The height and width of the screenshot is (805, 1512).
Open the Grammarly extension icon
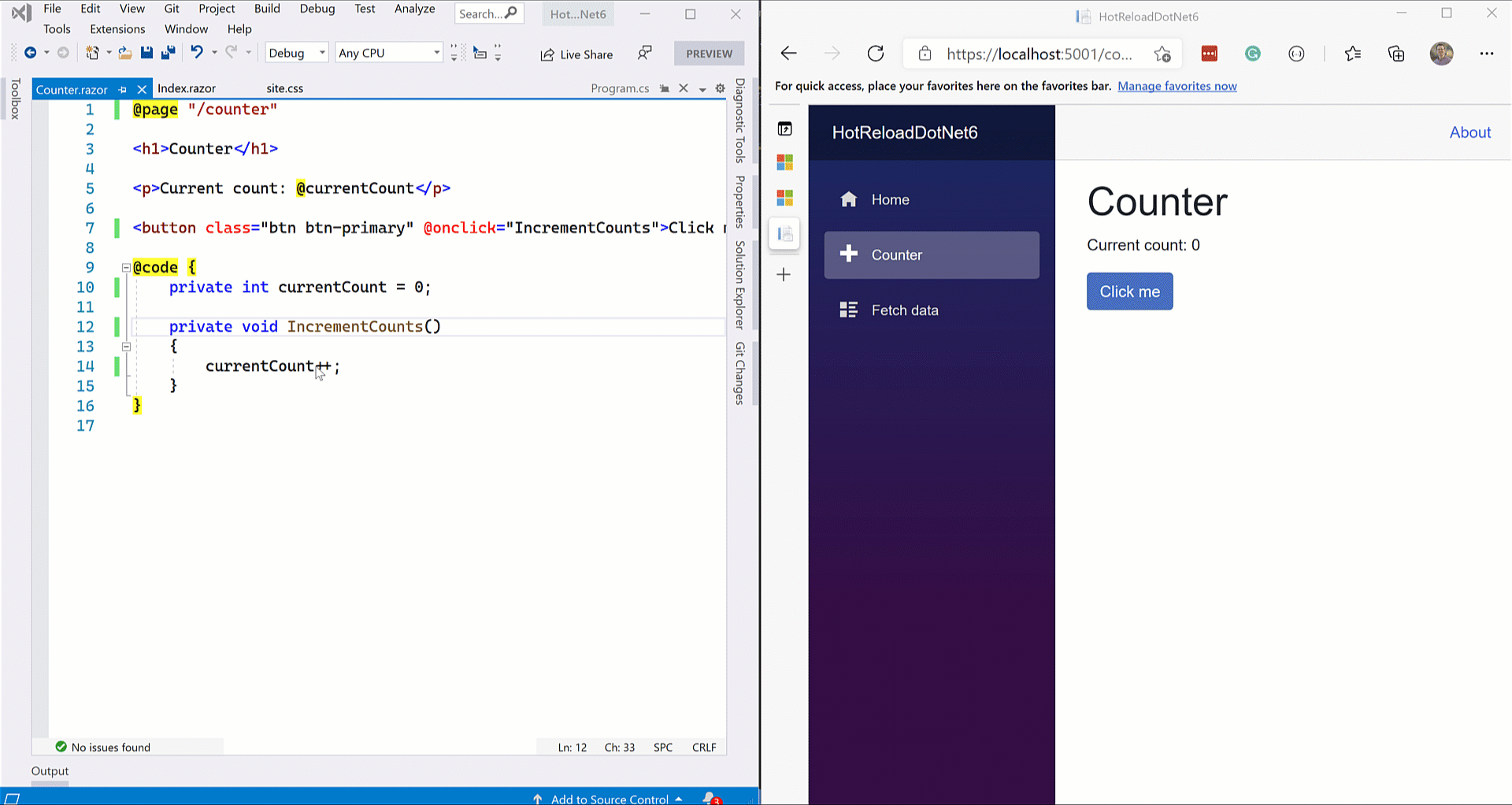pyautogui.click(x=1252, y=54)
